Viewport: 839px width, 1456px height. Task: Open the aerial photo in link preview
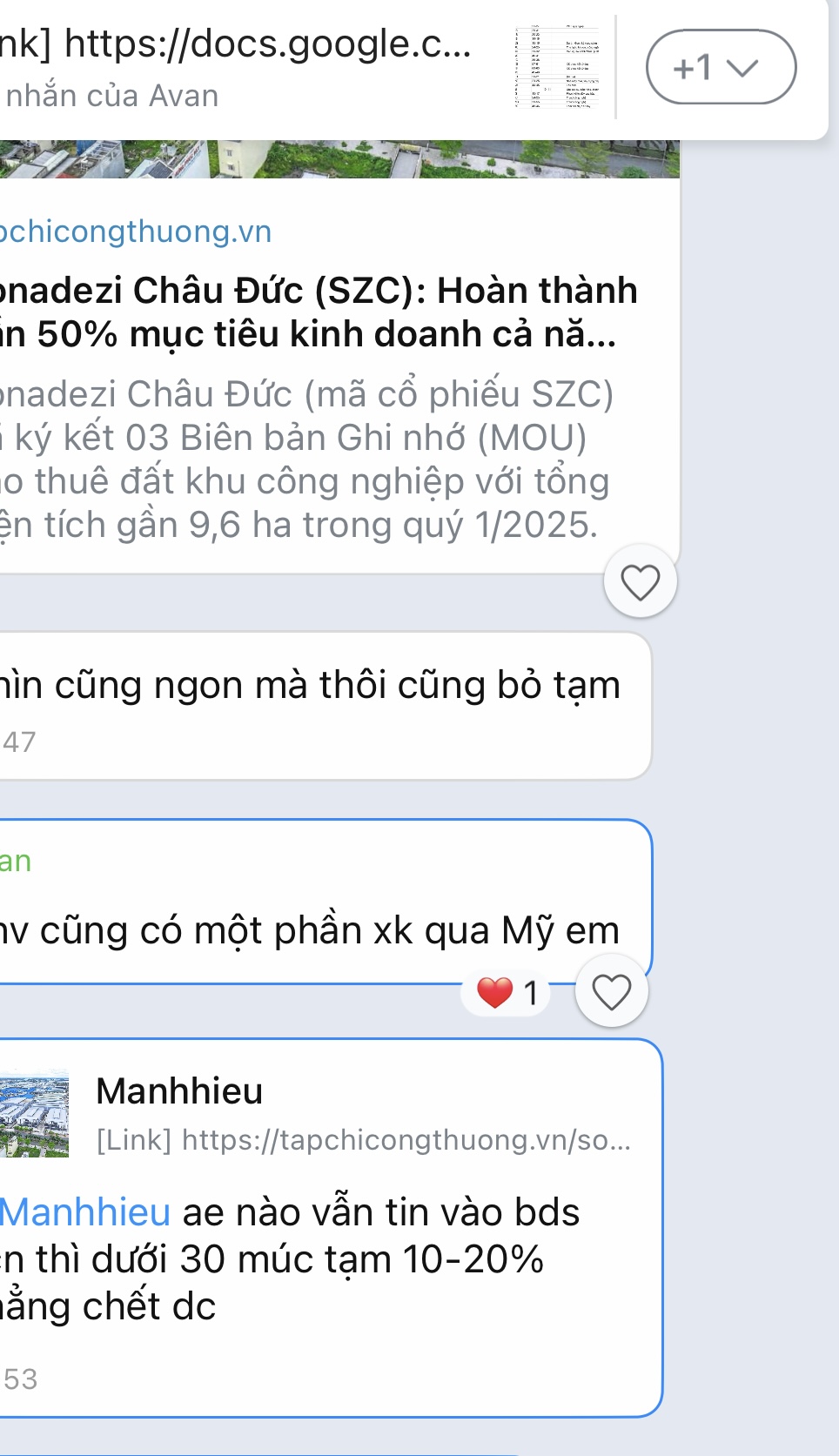[339, 158]
